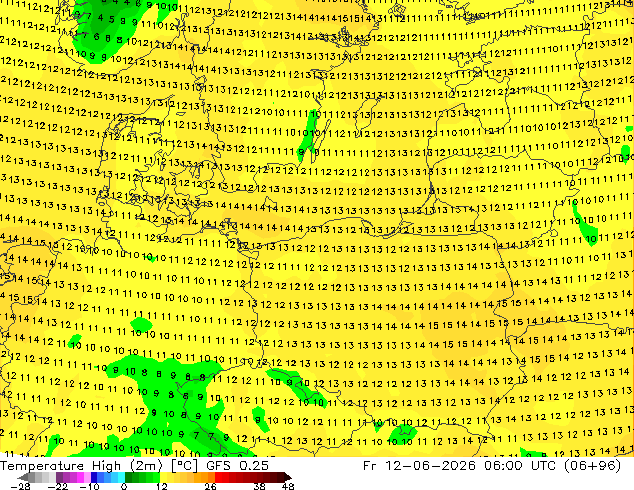Select the grey segment of the color scale
Viewport: 634px width, 490px height.
pos(38,477)
